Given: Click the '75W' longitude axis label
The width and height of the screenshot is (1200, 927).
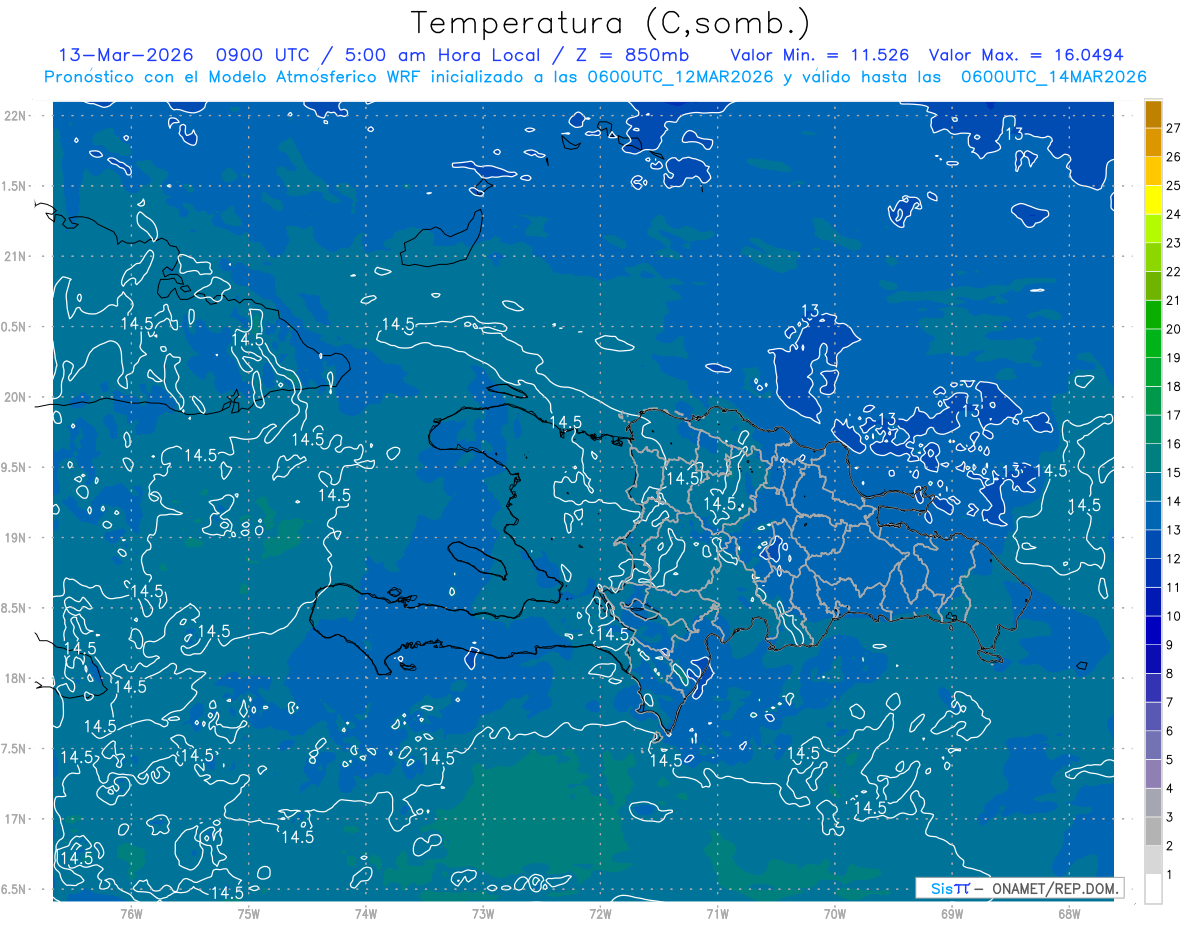Looking at the screenshot, I should coord(249,912).
